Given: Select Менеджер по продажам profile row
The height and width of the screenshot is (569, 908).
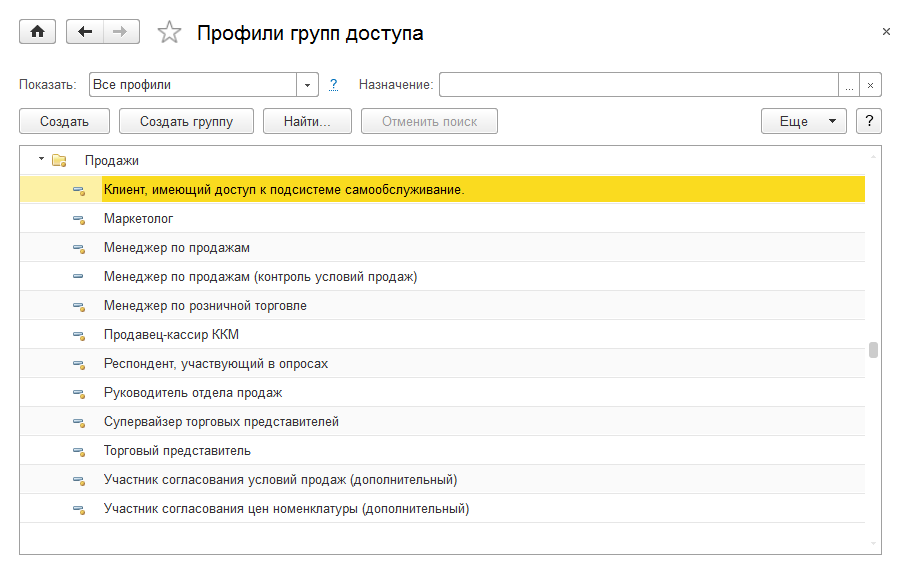Looking at the screenshot, I should (x=177, y=248).
